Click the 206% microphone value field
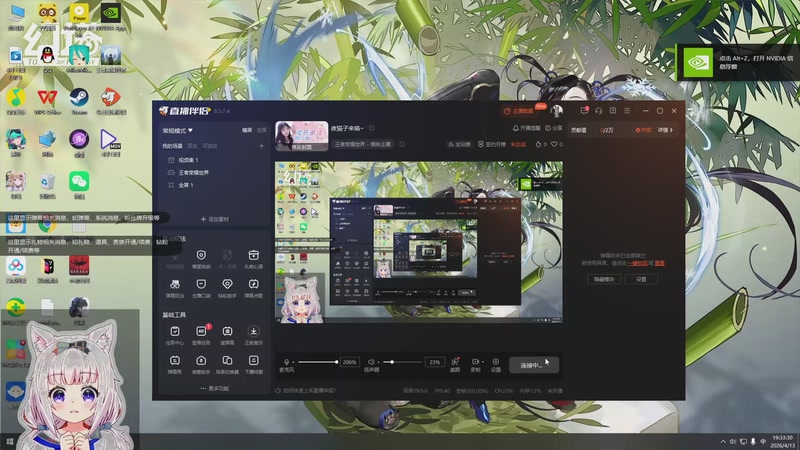800x450 pixels. 349,362
